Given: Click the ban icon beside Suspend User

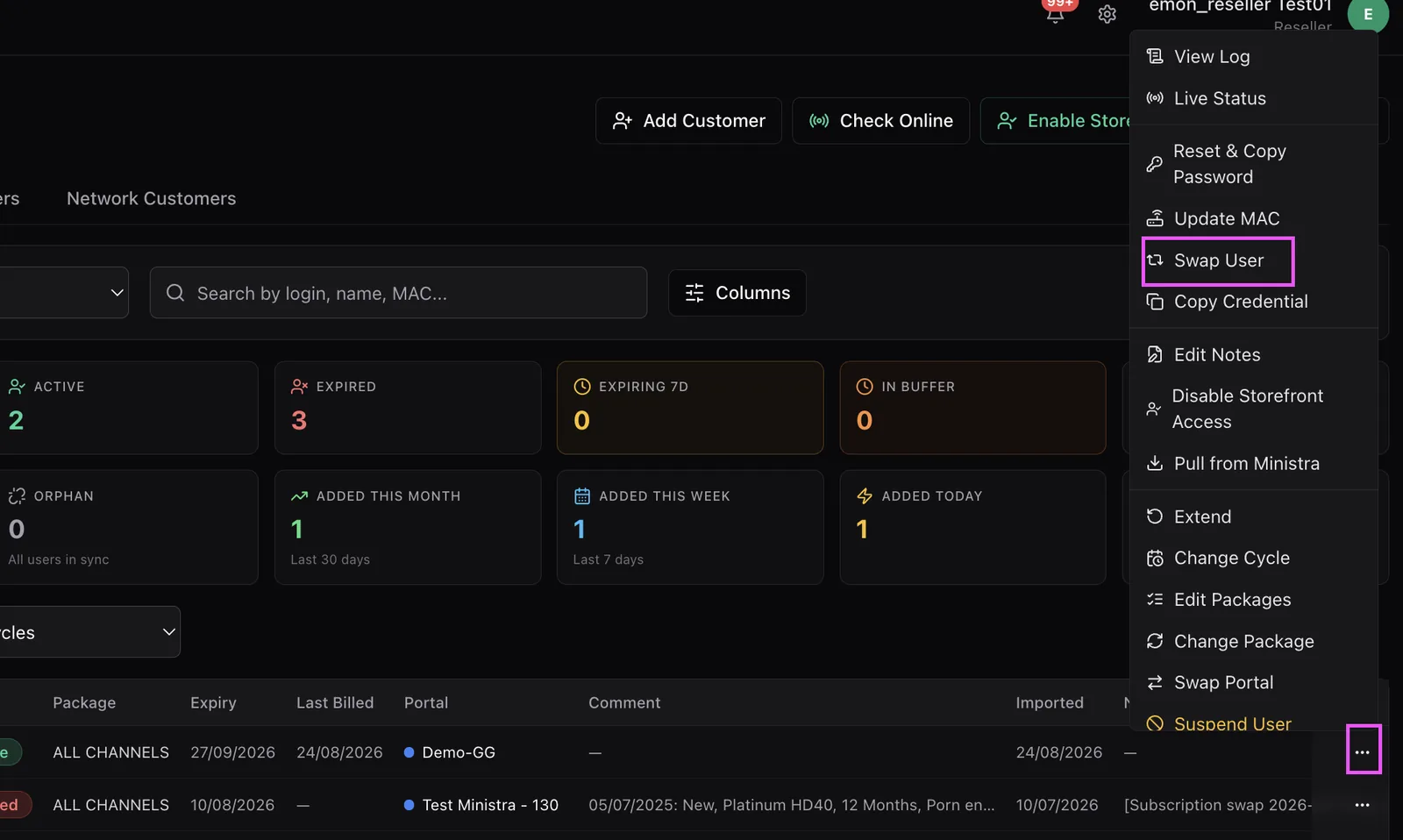Looking at the screenshot, I should [1155, 723].
